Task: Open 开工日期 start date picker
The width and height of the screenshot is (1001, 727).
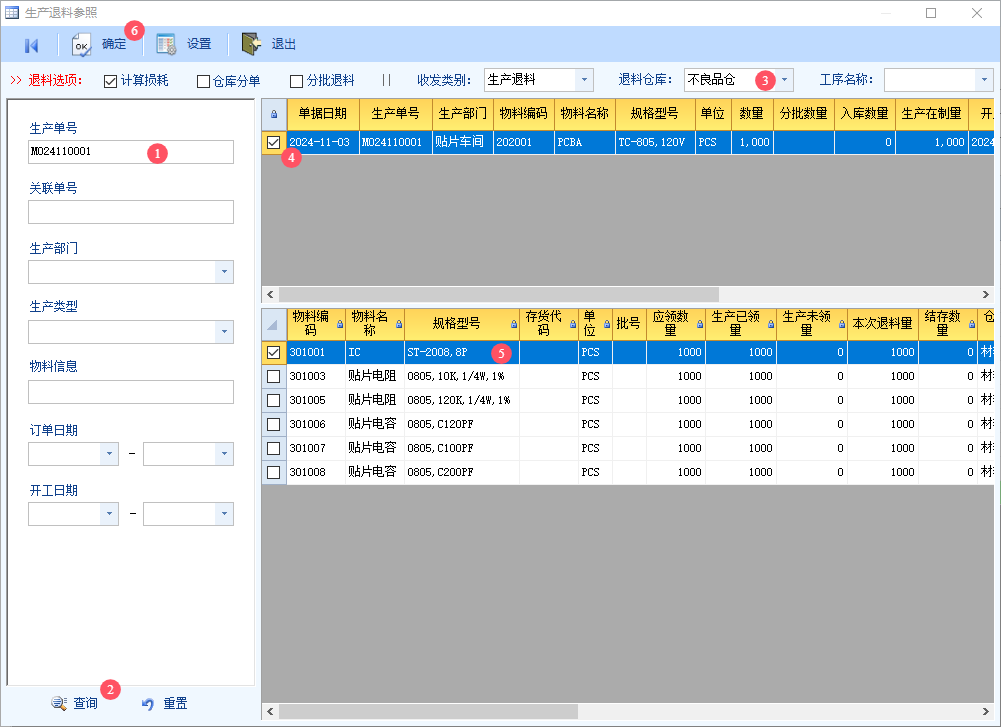Action: point(109,514)
